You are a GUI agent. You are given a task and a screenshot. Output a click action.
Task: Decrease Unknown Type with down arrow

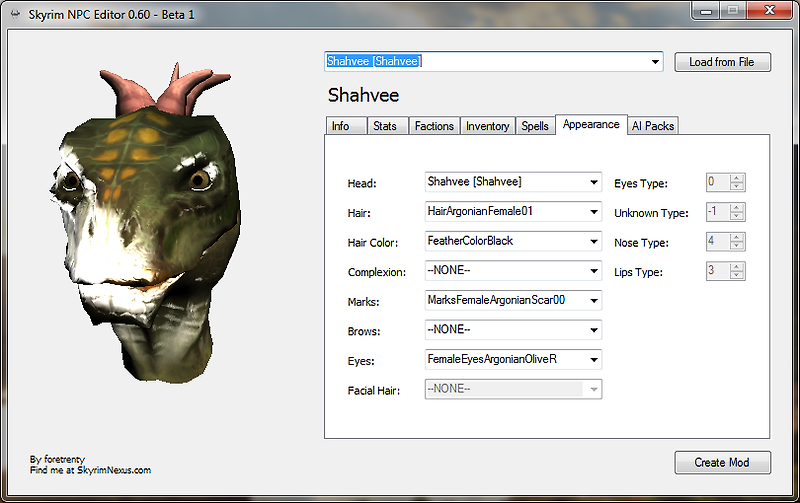click(x=737, y=216)
